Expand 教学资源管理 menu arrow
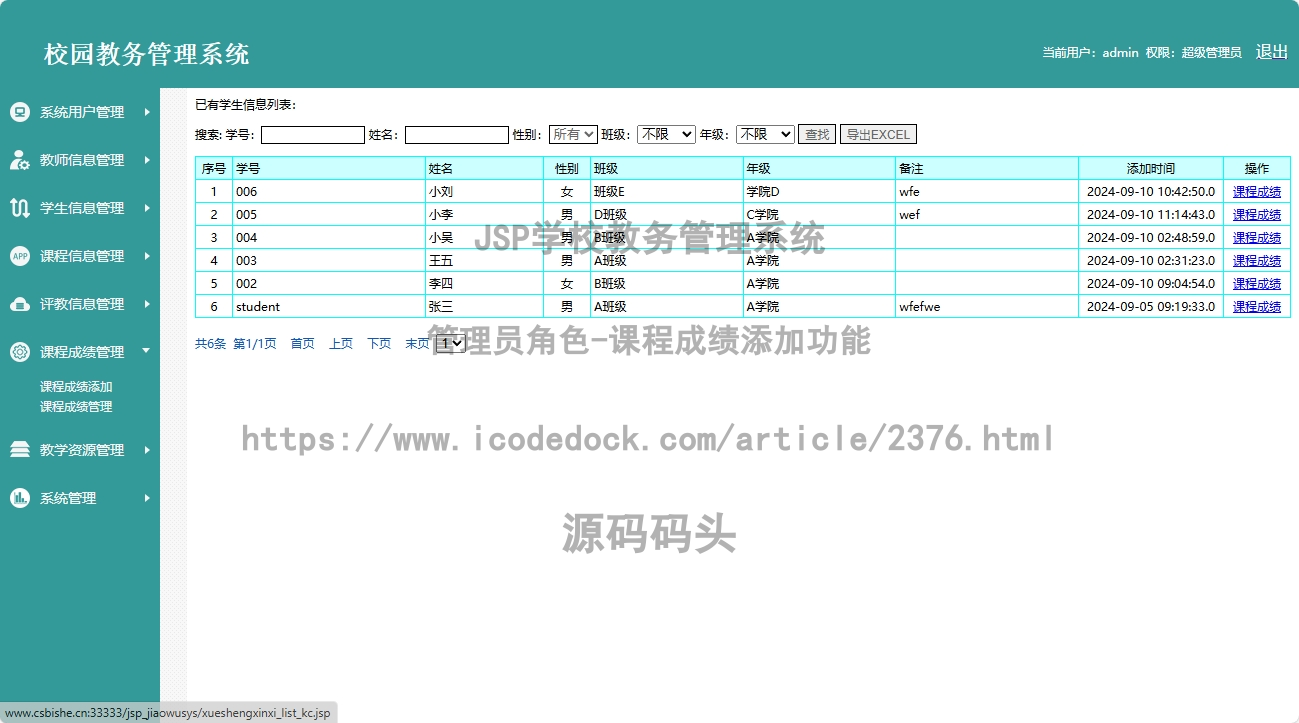Viewport: 1299px width, 723px height. [x=147, y=450]
